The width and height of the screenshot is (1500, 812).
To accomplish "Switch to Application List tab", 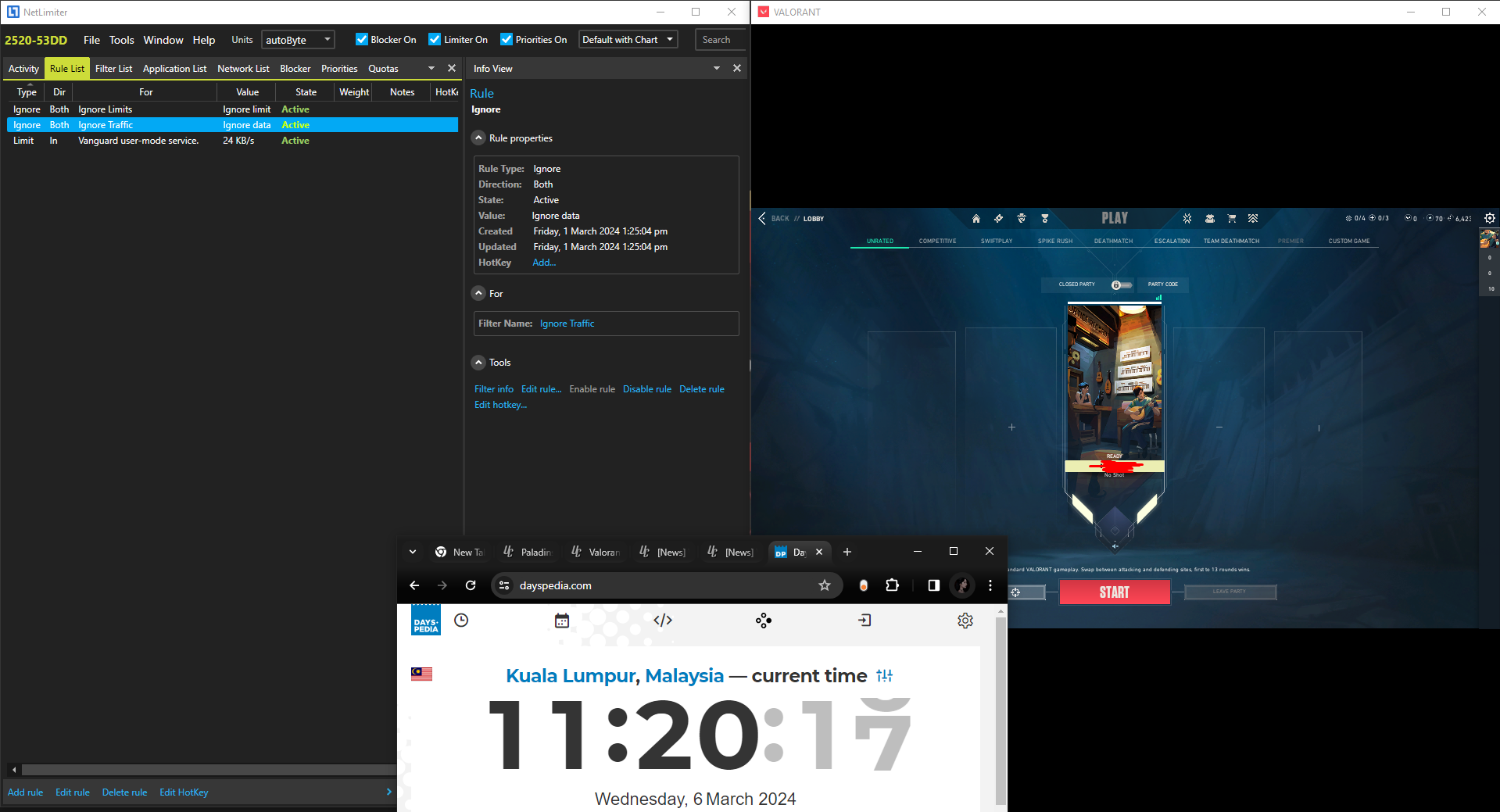I will coord(174,69).
